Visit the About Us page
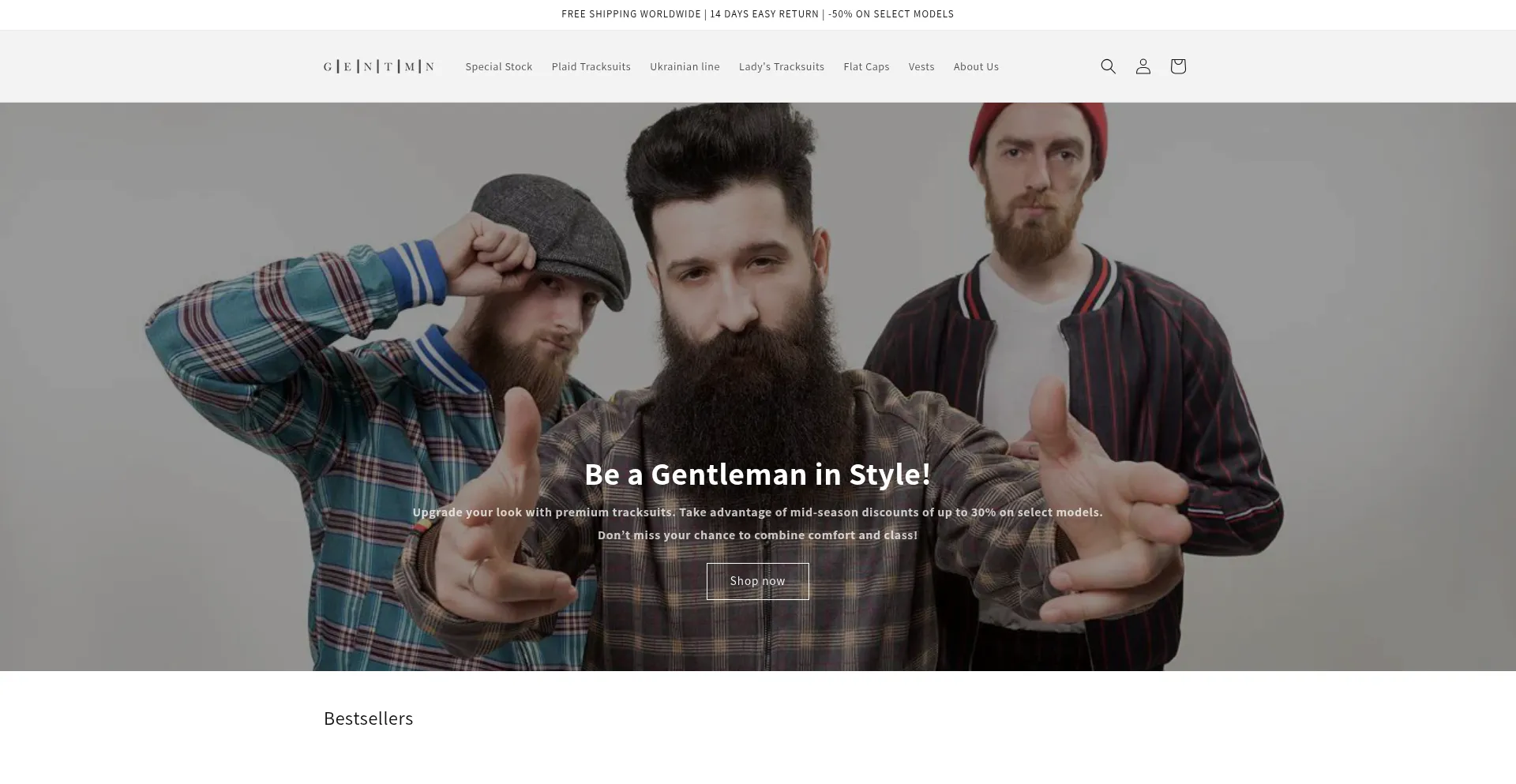1516x784 pixels. pyautogui.click(x=976, y=66)
